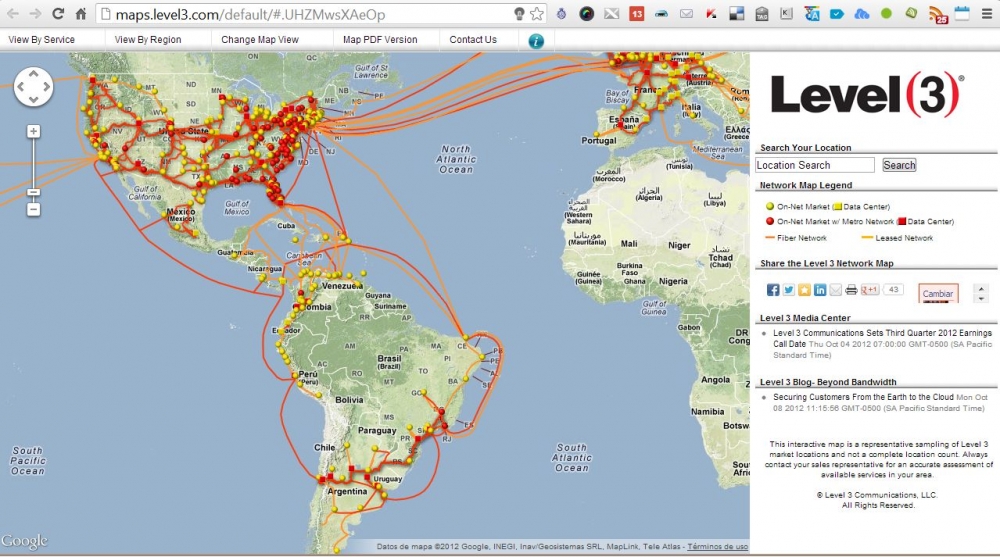Viewport: 1000px width, 557px height.
Task: Click the 43 share count bubble
Action: tap(893, 290)
